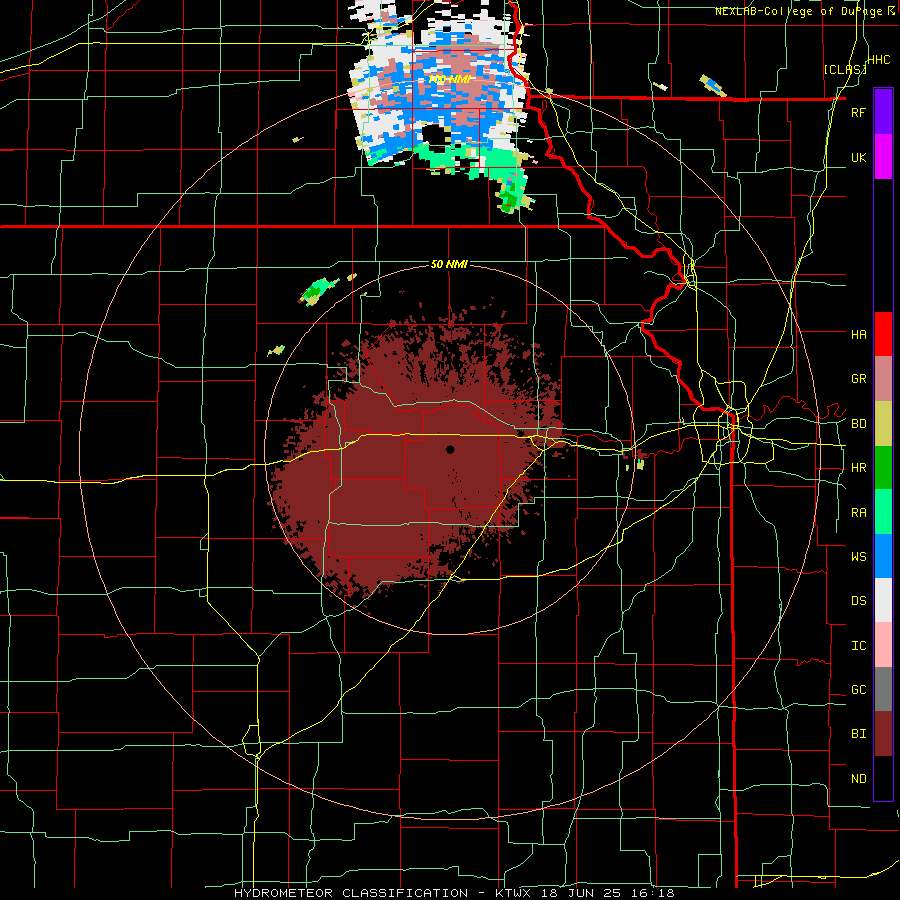Click the 50 NMI range ring label
Viewport: 900px width, 900px height.
(x=449, y=264)
